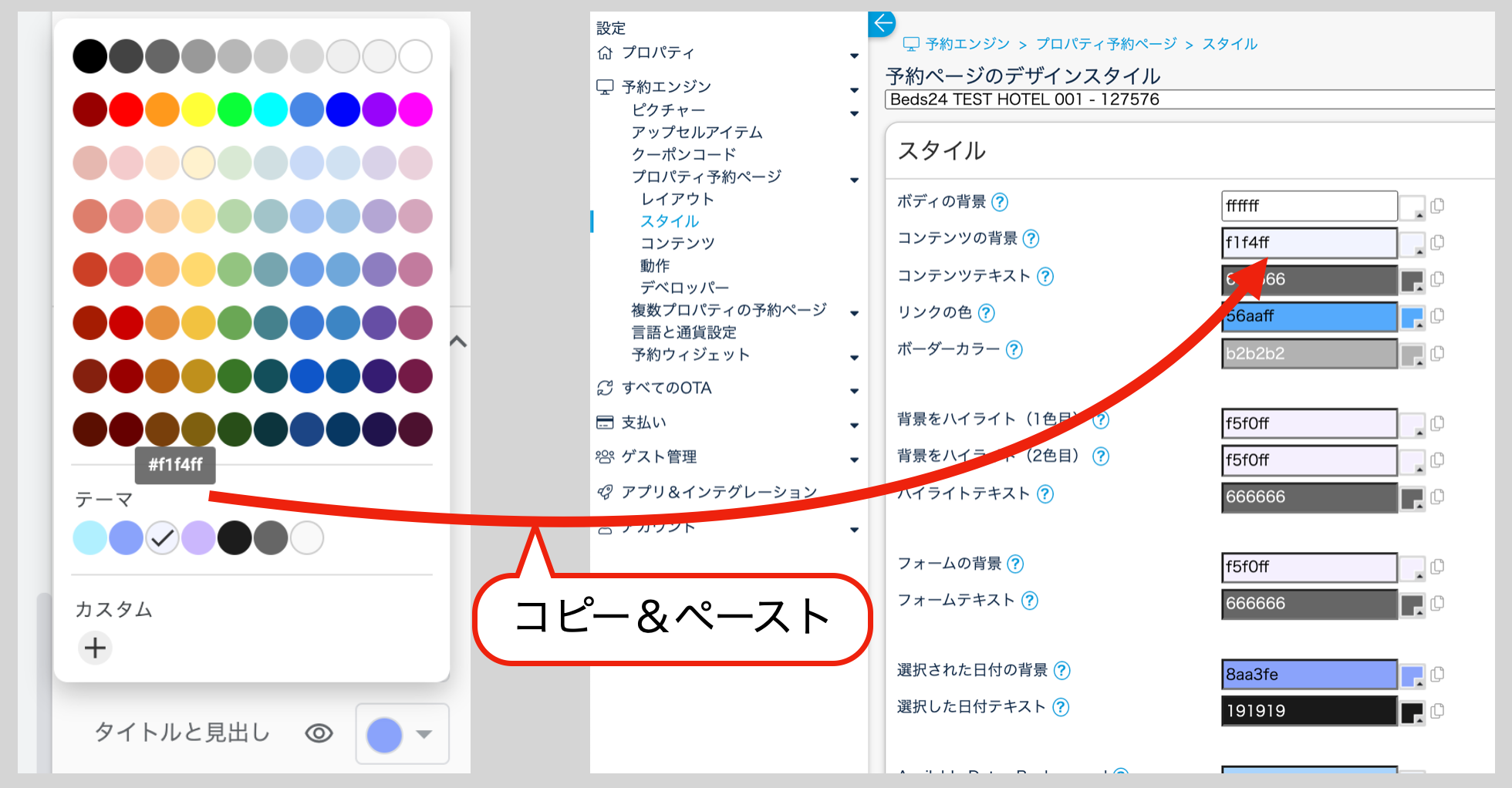Open the タイトルと見出し color dropdown
The height and width of the screenshot is (788, 1512).
(402, 734)
